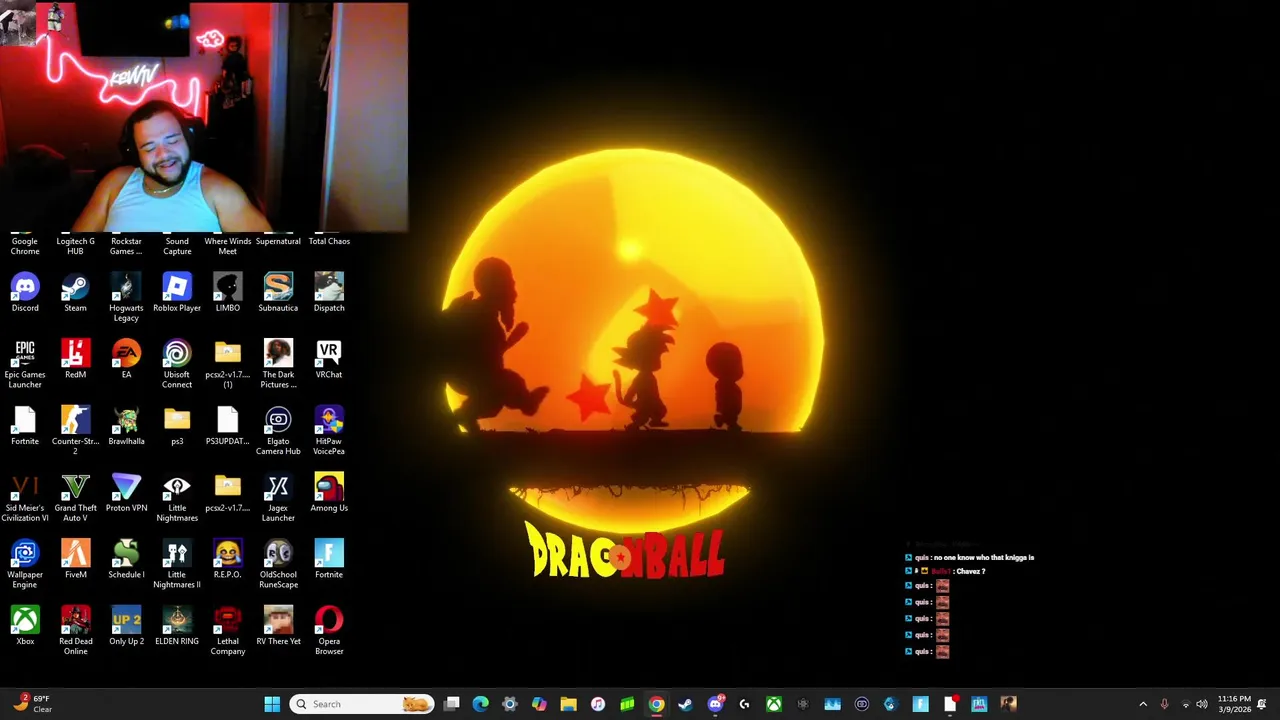The width and height of the screenshot is (1280, 720).
Task: Open the ps3 folder on desktop
Action: click(x=177, y=426)
